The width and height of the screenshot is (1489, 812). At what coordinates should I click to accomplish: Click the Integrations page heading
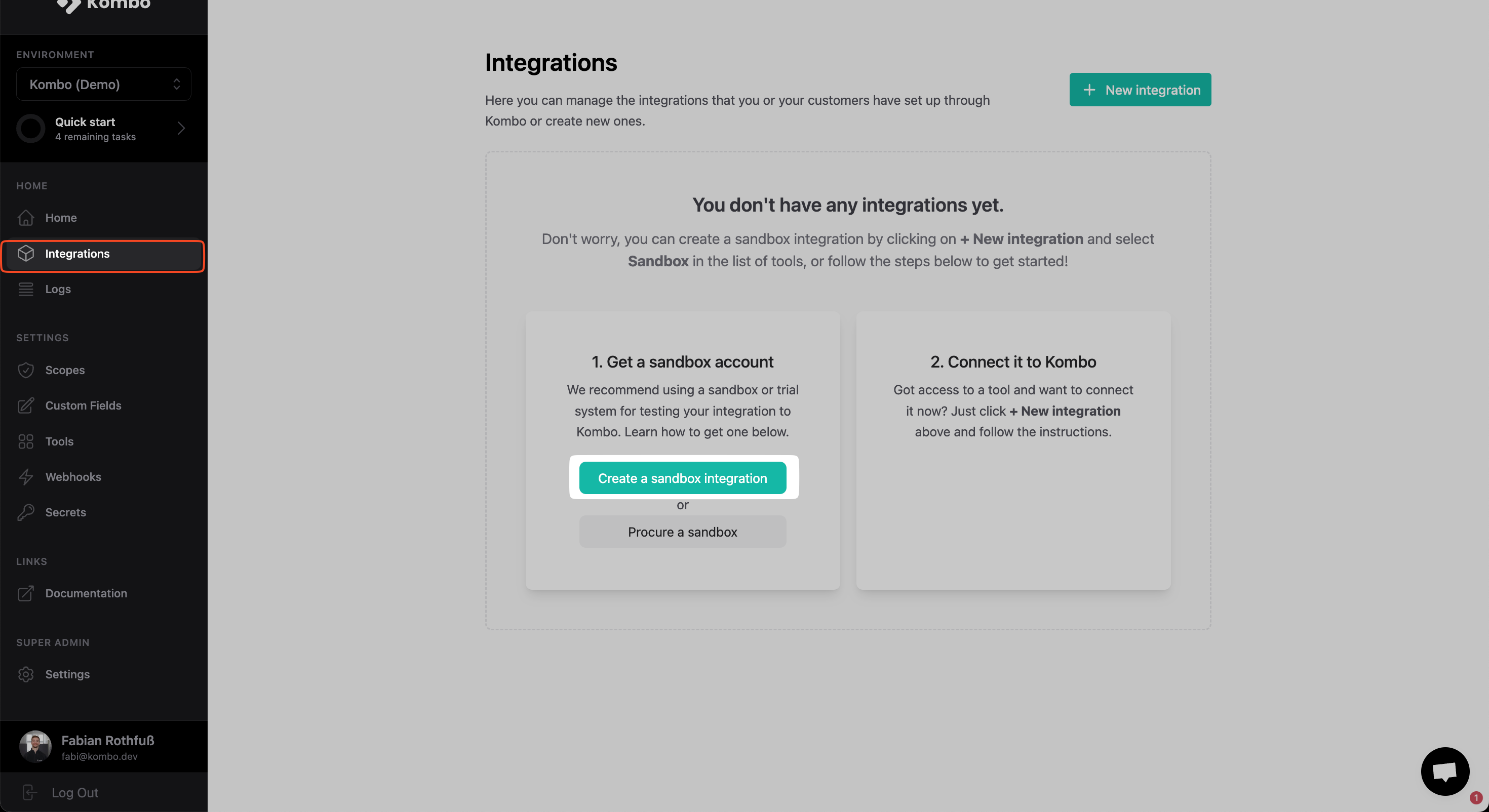(551, 62)
